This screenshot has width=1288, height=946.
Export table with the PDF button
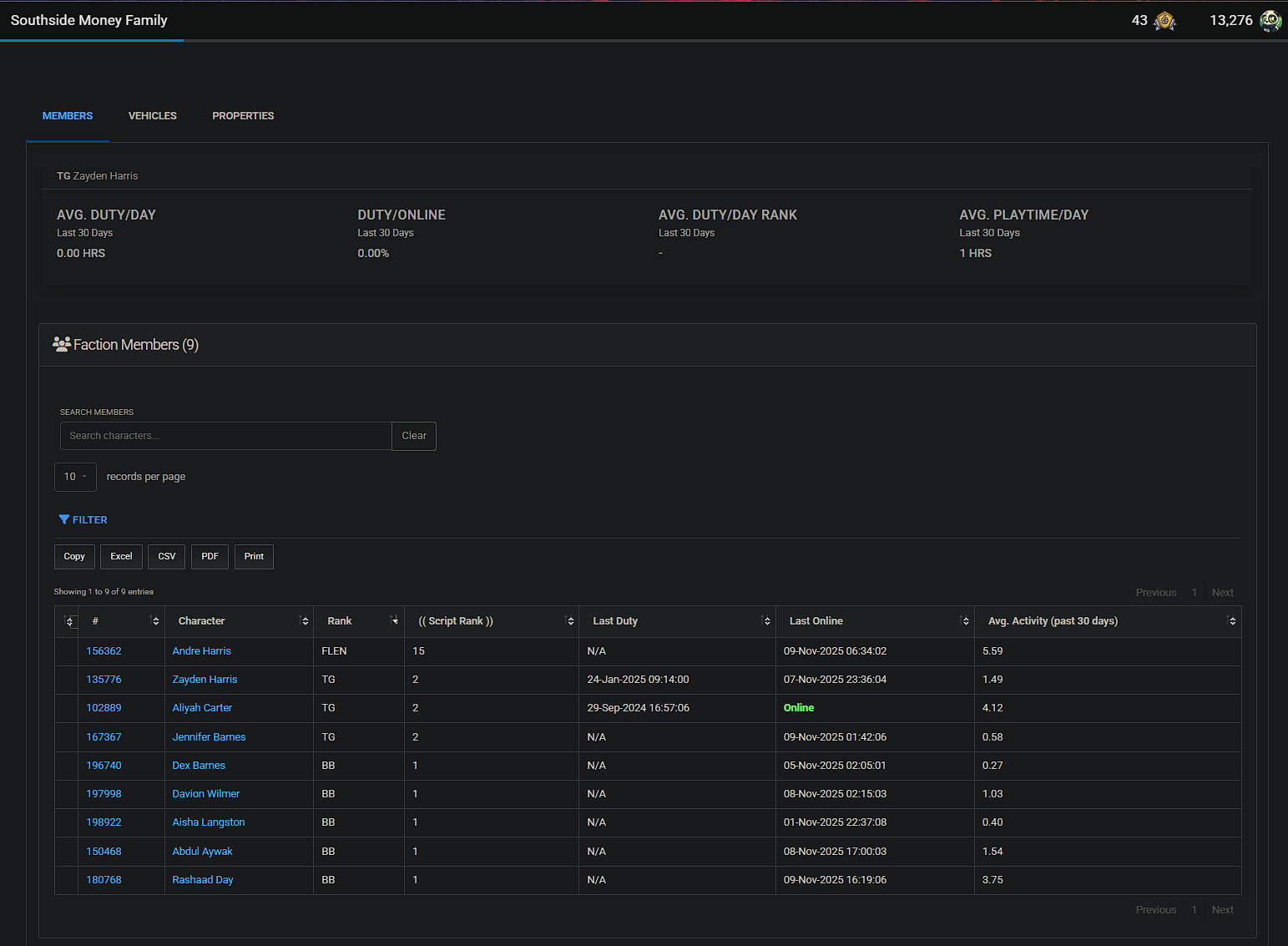click(x=210, y=557)
